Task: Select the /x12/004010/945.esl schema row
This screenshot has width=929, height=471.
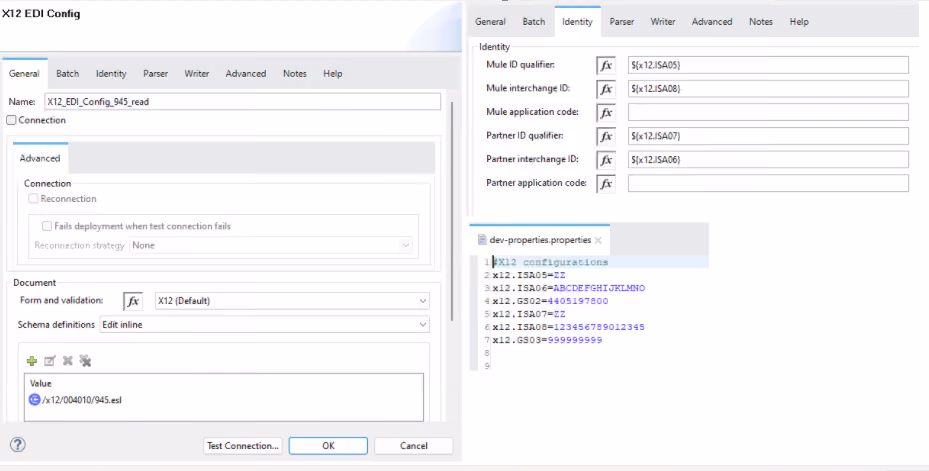Action: tap(224, 400)
